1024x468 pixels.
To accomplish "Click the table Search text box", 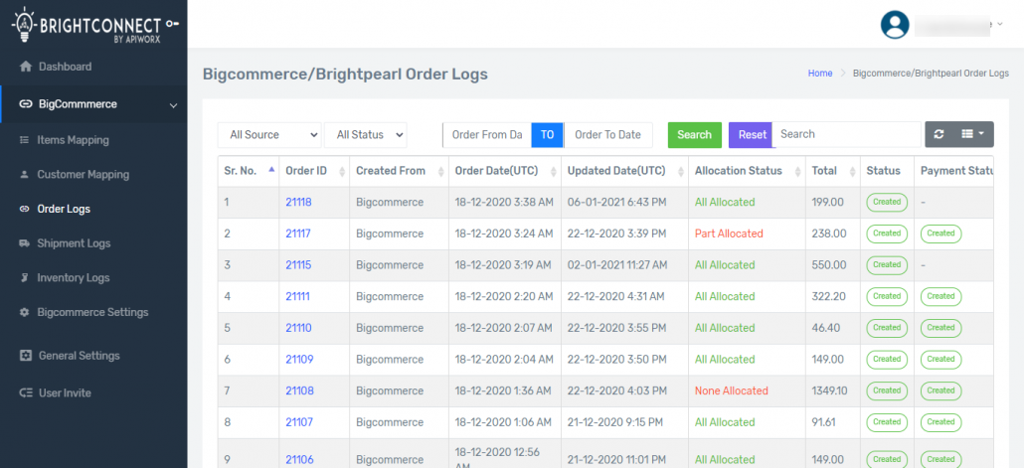I will coord(847,134).
